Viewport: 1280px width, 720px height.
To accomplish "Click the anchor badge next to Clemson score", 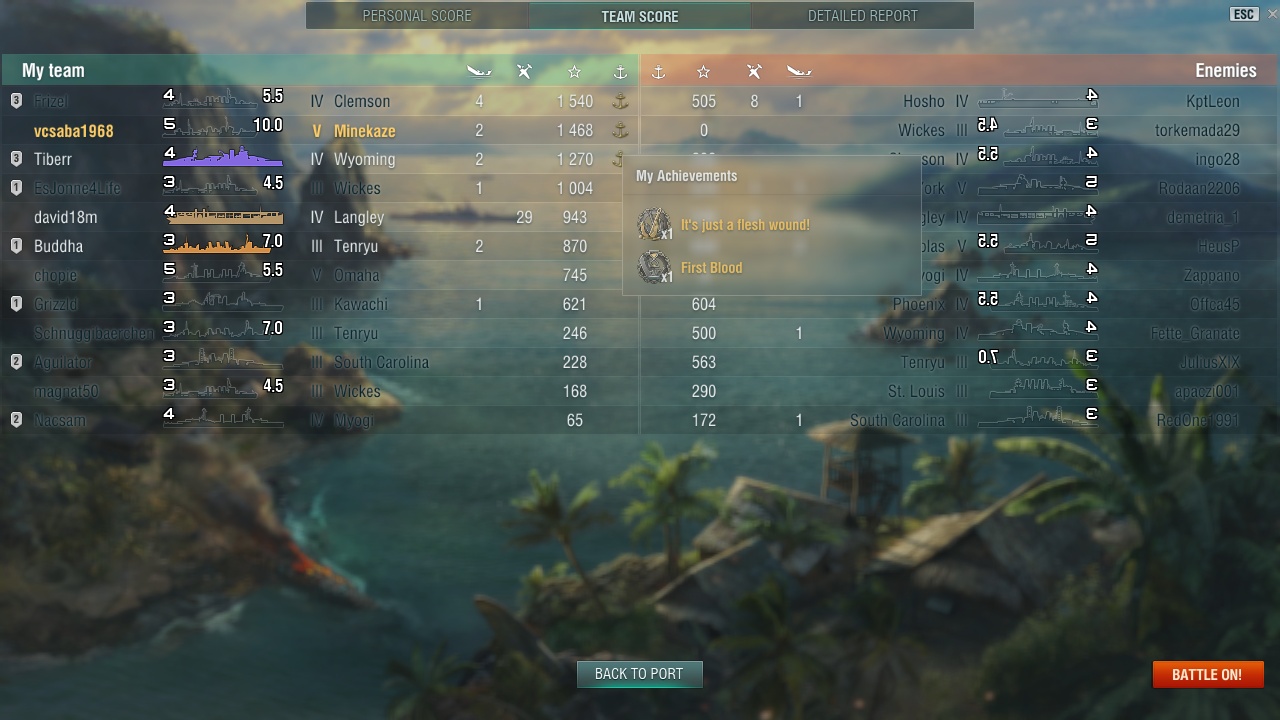I will 620,101.
